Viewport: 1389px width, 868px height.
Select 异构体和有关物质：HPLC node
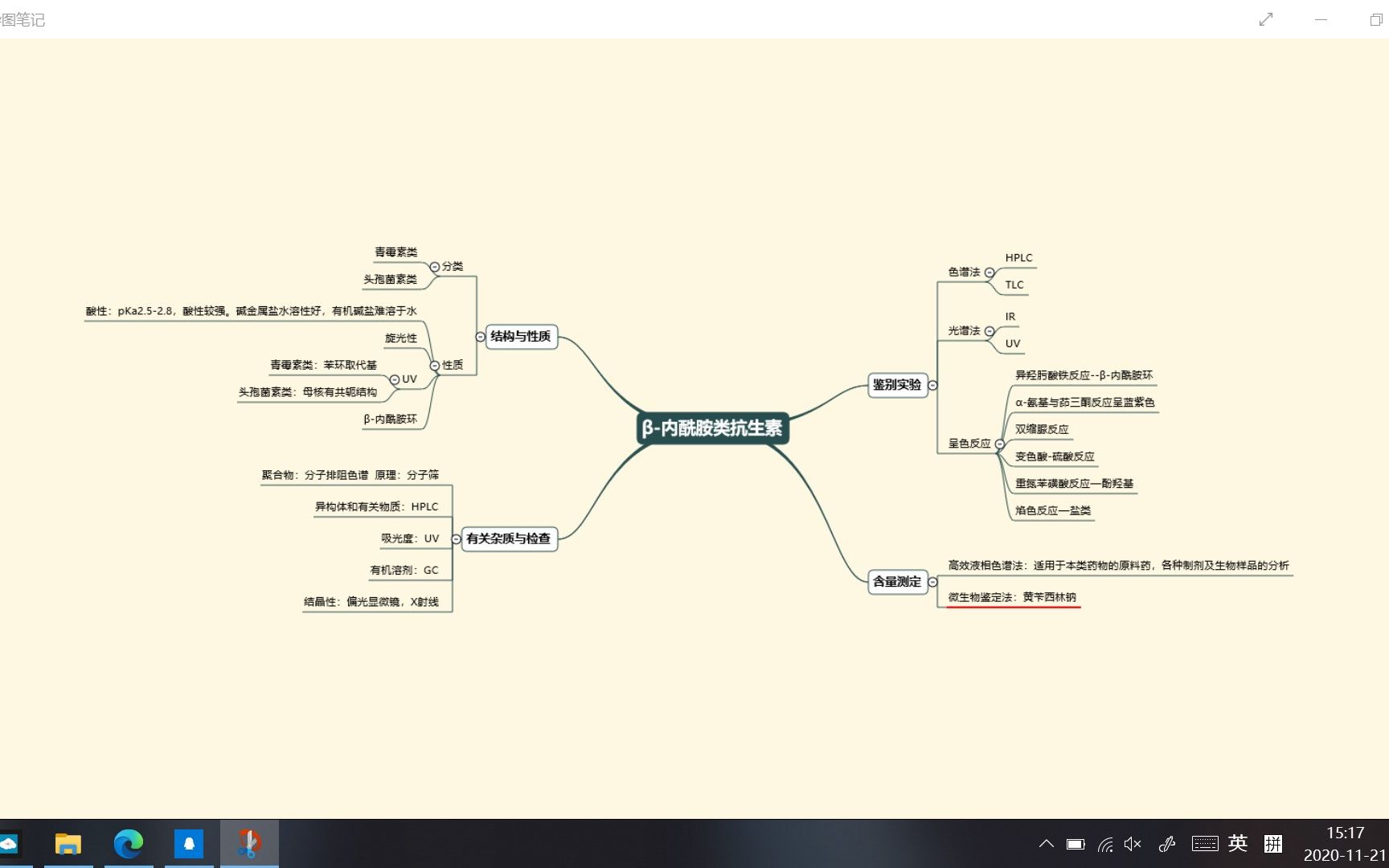pyautogui.click(x=376, y=507)
